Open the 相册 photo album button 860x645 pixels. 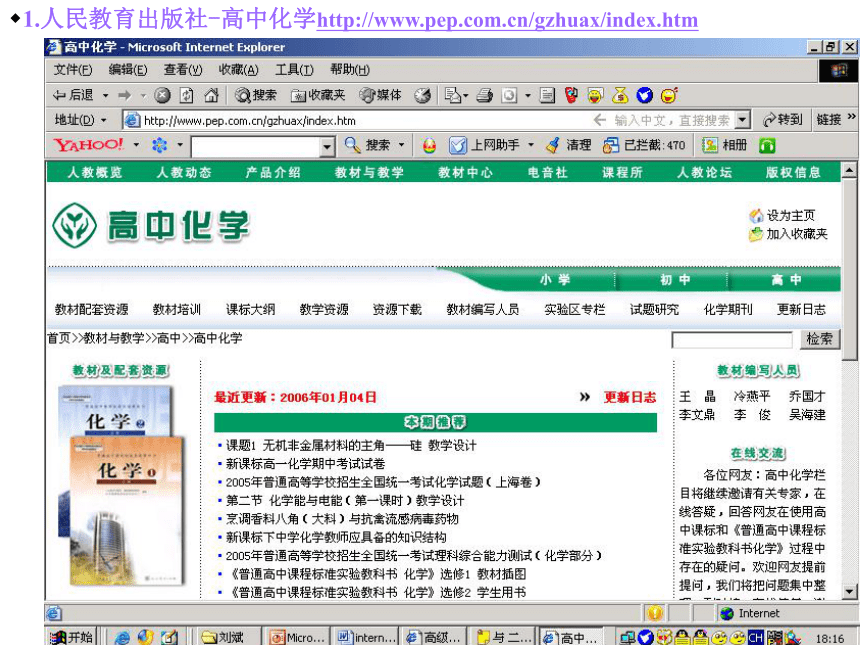point(725,145)
